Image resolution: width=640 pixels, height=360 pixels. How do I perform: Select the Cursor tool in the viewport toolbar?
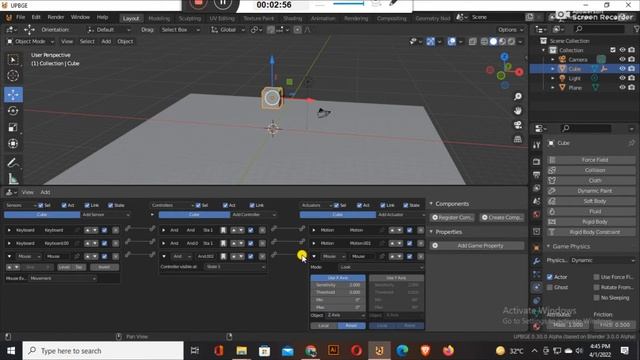[13, 76]
